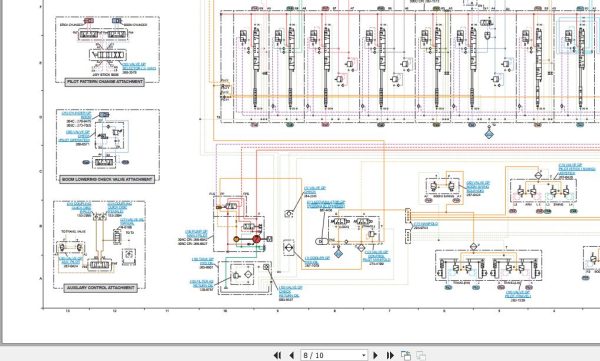The width and height of the screenshot is (600, 361).
Task: Click the red main pump symbol
Action: (x=256, y=239)
